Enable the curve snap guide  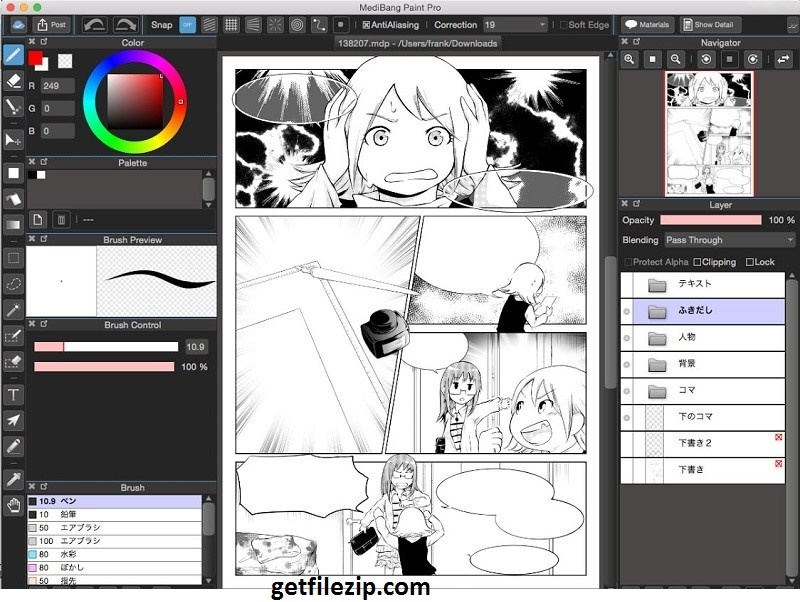pos(319,24)
